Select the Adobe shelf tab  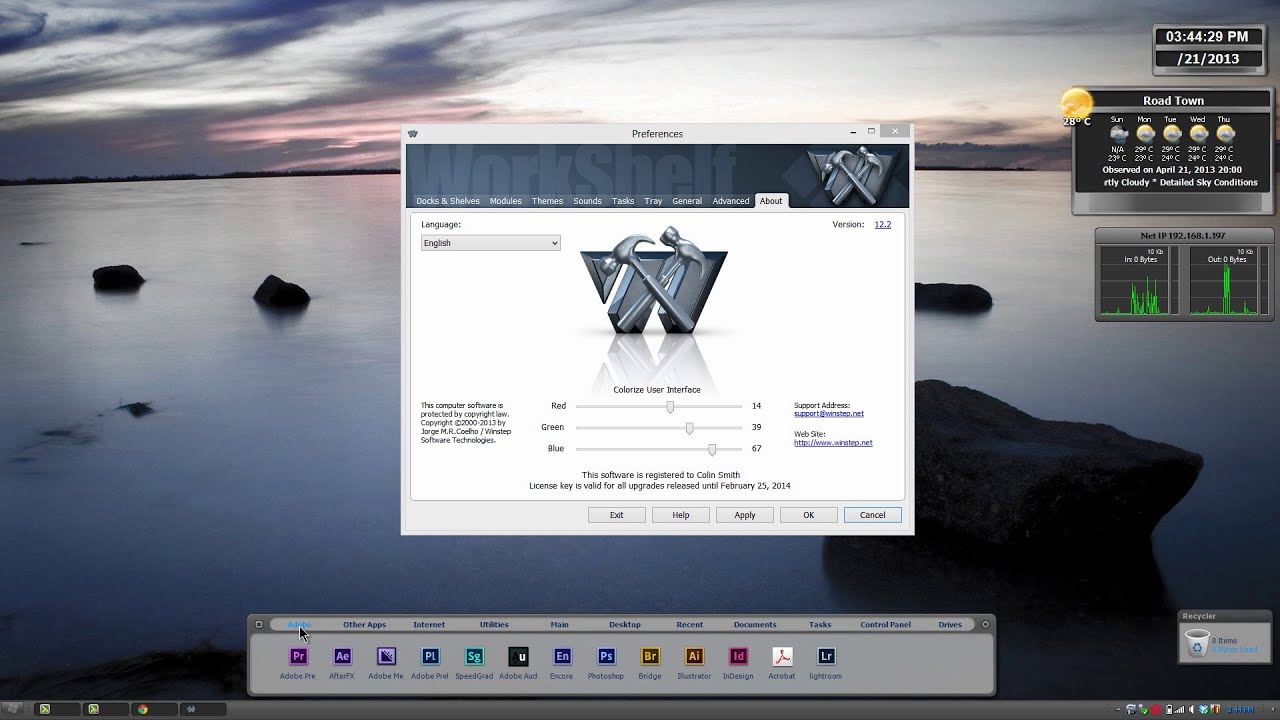(x=299, y=625)
